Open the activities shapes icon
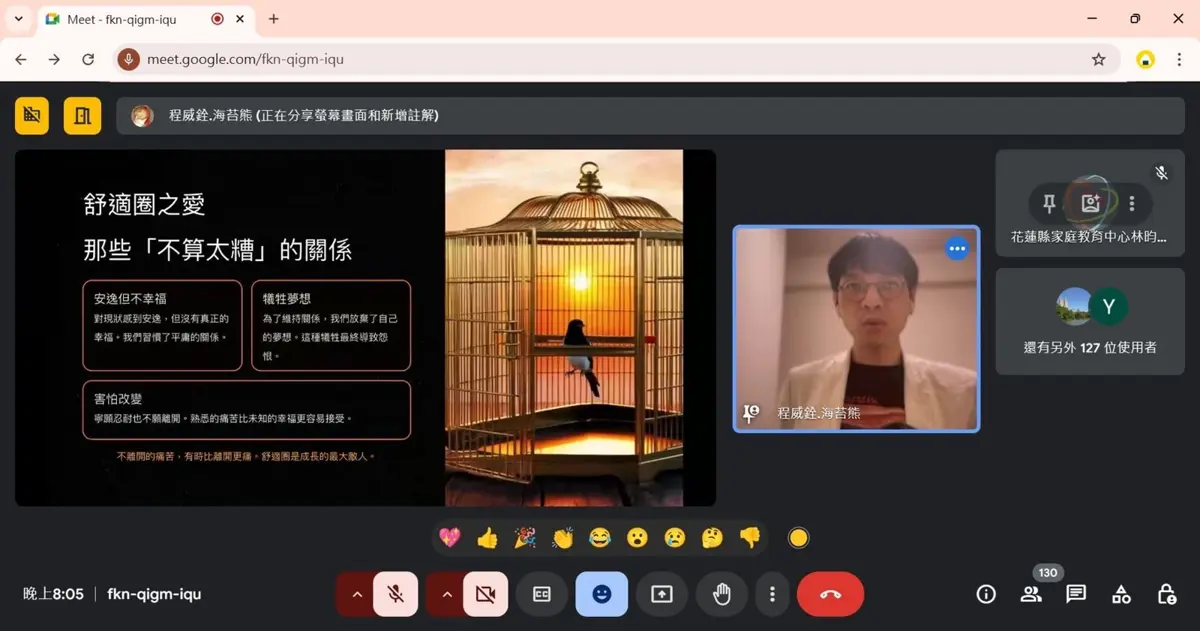Screen dimensions: 1200x631 point(1121,594)
